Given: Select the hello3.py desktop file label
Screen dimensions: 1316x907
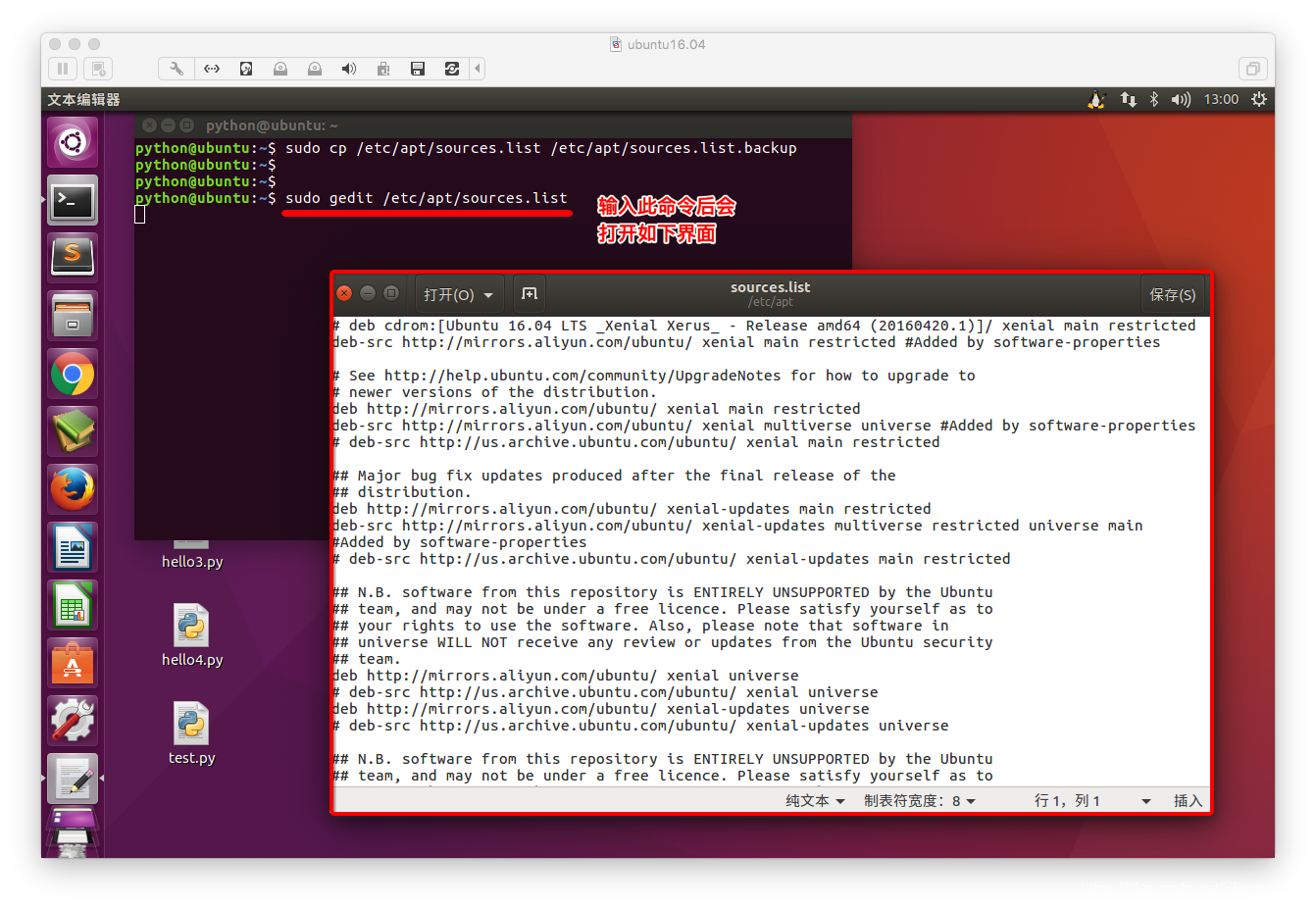Looking at the screenshot, I should pos(192,562).
